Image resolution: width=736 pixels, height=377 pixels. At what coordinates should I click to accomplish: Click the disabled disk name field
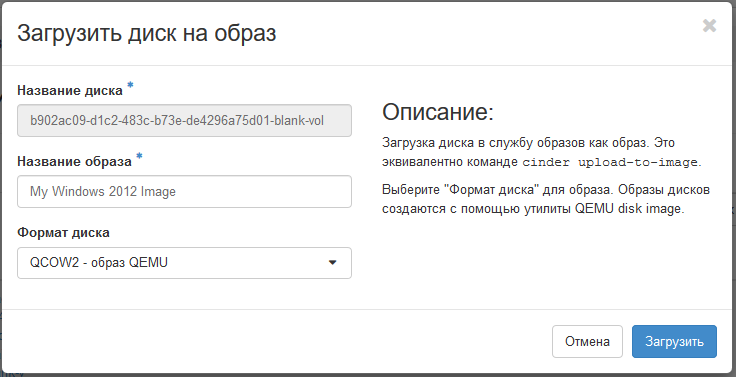tap(184, 121)
